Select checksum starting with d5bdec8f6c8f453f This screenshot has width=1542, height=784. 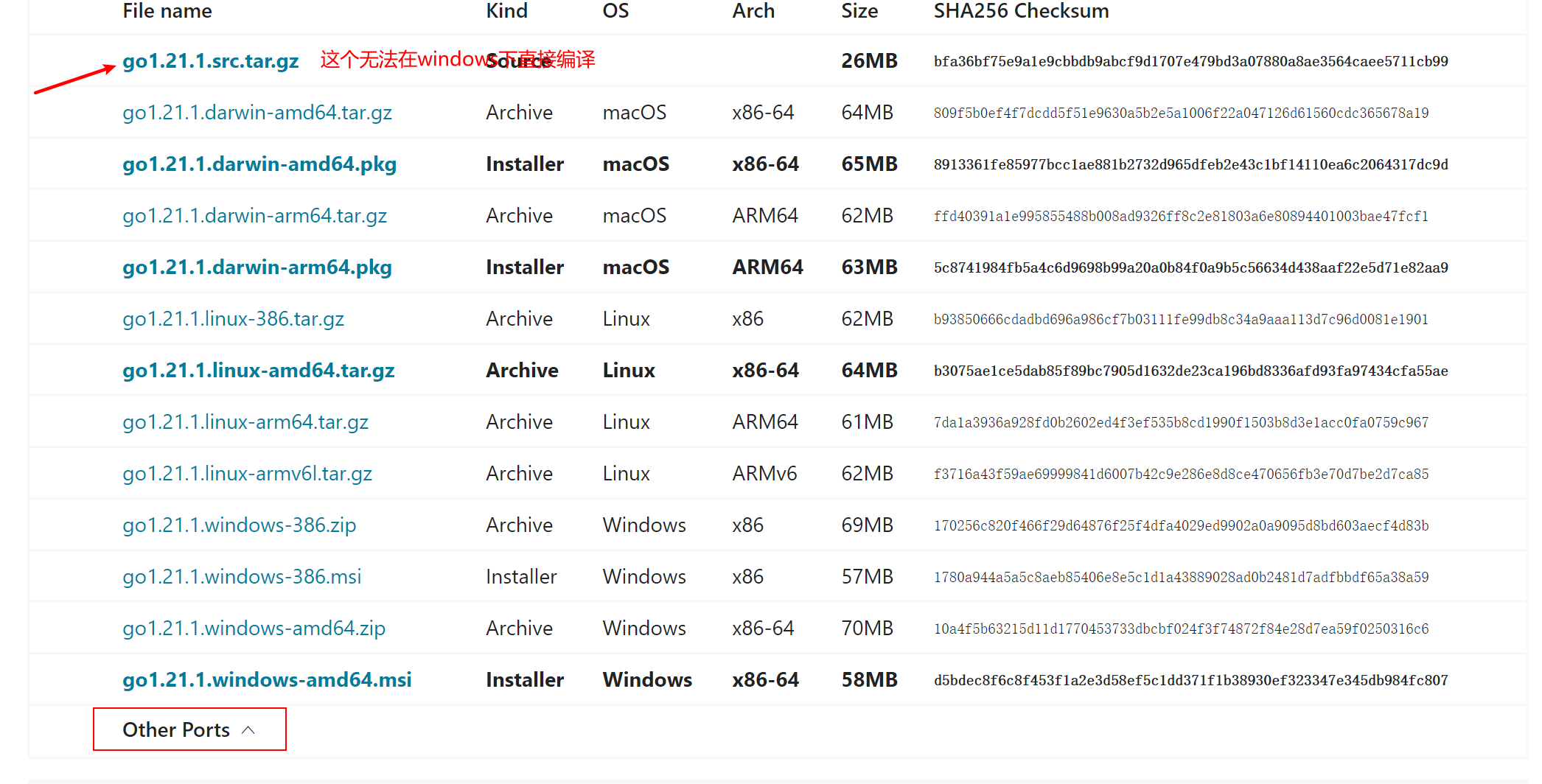point(1190,680)
